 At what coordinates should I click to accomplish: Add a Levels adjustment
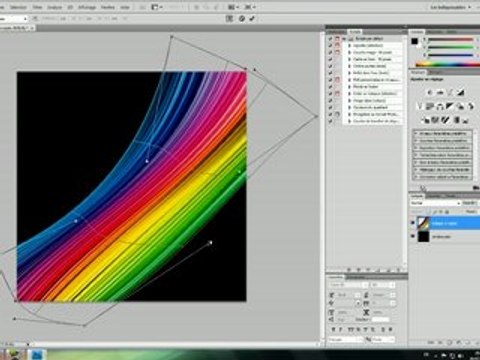point(440,92)
